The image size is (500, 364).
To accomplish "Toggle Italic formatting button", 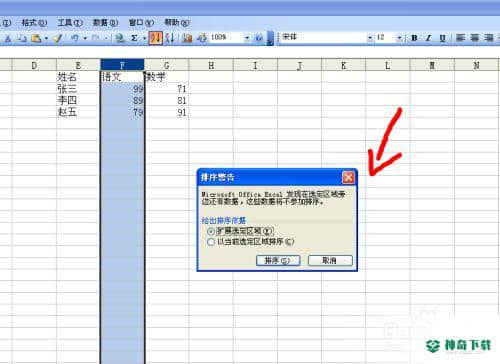I will pos(428,38).
